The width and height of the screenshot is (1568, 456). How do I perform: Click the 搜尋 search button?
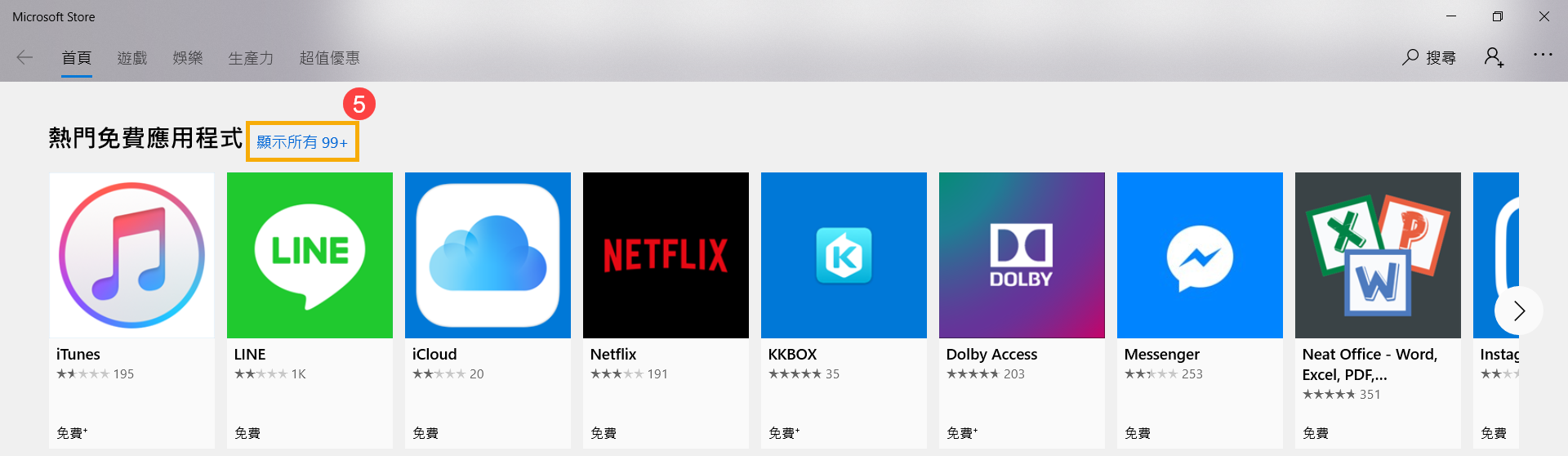(x=1429, y=57)
